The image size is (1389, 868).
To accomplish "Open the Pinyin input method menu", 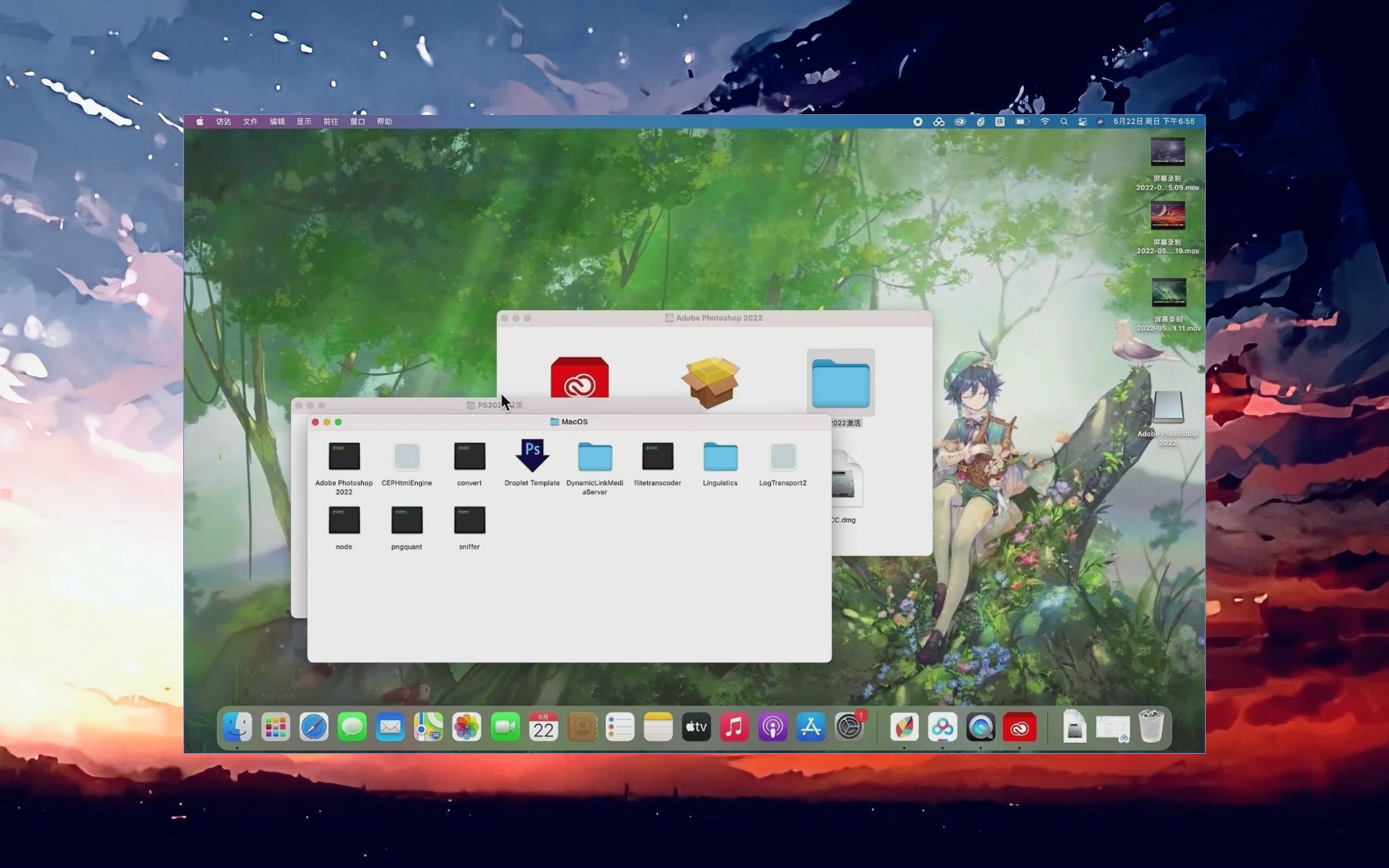I will coord(1000,121).
